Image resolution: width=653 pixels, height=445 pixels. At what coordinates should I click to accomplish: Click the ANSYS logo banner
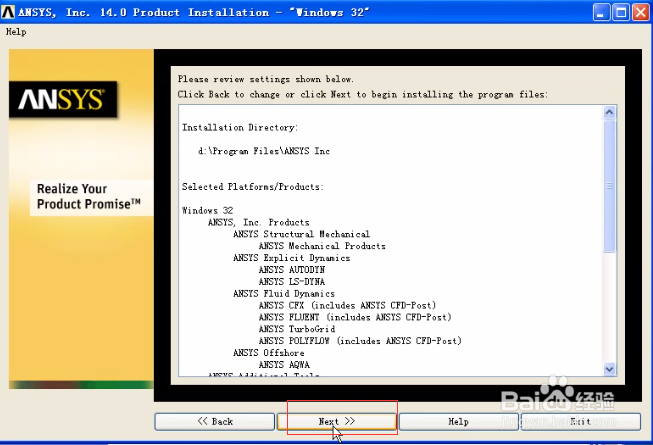click(63, 99)
